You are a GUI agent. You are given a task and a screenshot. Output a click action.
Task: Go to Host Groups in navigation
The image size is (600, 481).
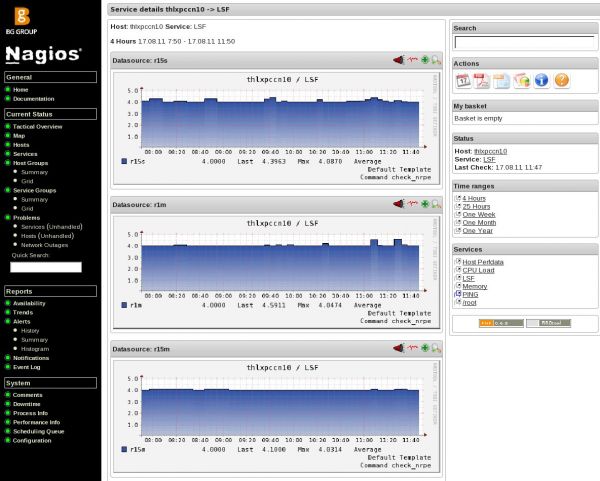click(31, 163)
